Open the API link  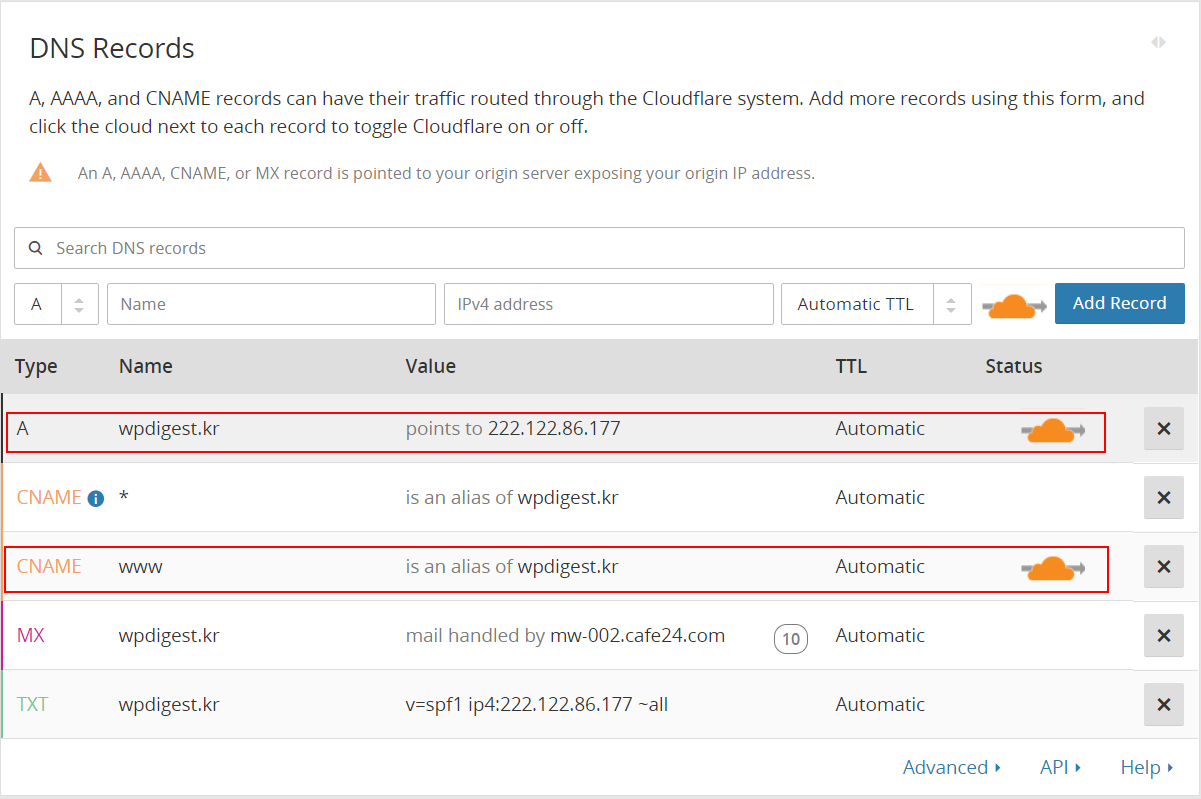[1060, 767]
